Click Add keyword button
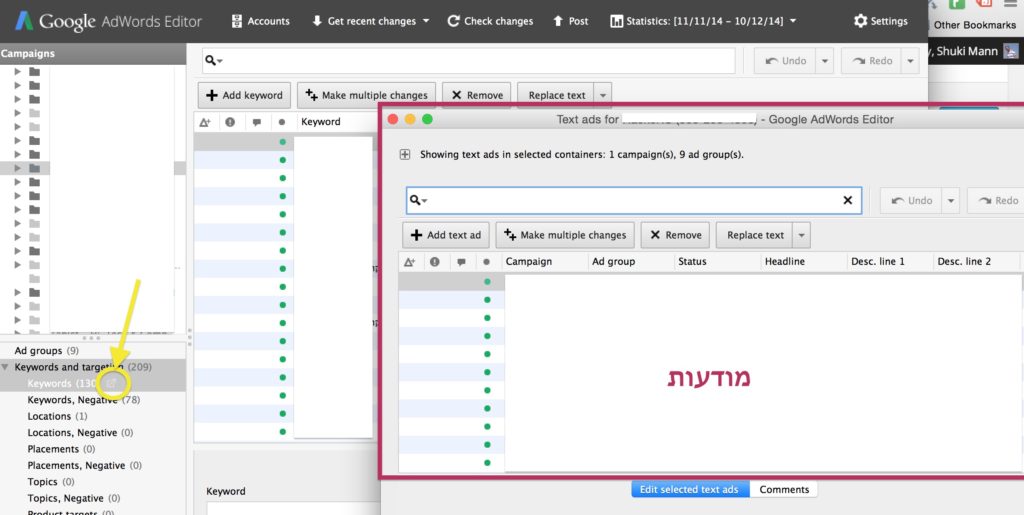 point(244,95)
